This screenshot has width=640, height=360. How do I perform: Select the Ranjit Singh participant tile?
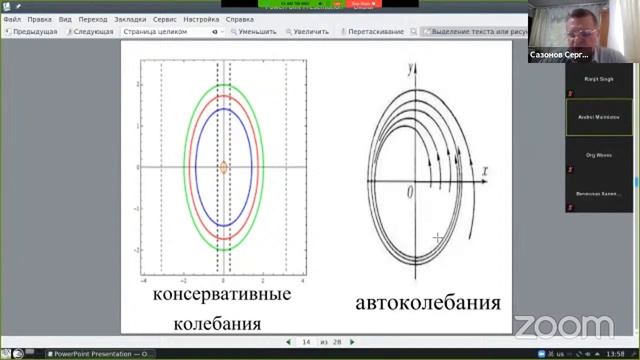click(x=599, y=80)
